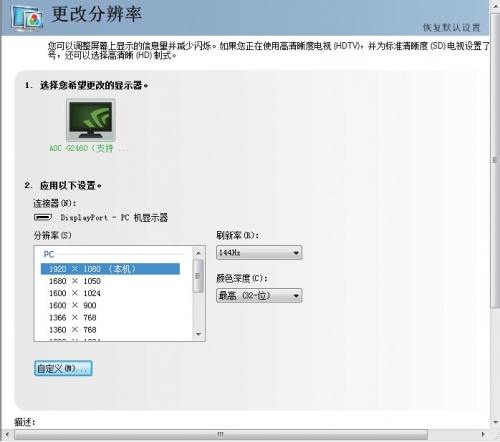Click horizontal scrollbar right arrow

[x=483, y=434]
